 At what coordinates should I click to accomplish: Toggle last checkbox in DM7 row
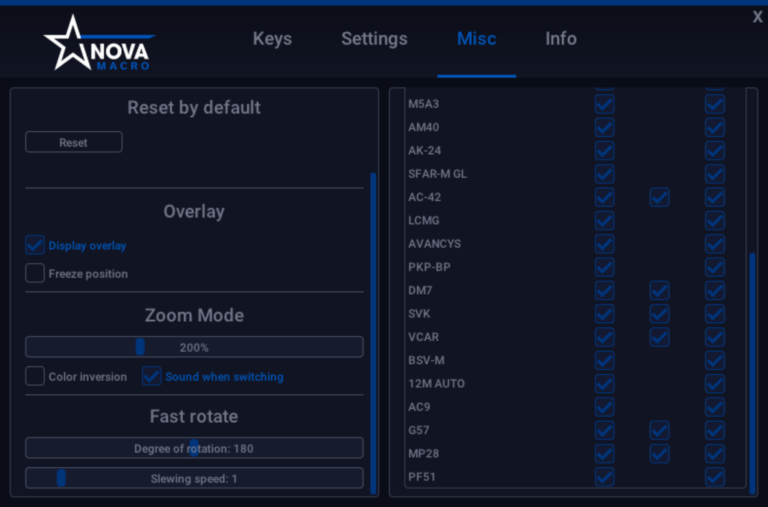[x=715, y=290]
